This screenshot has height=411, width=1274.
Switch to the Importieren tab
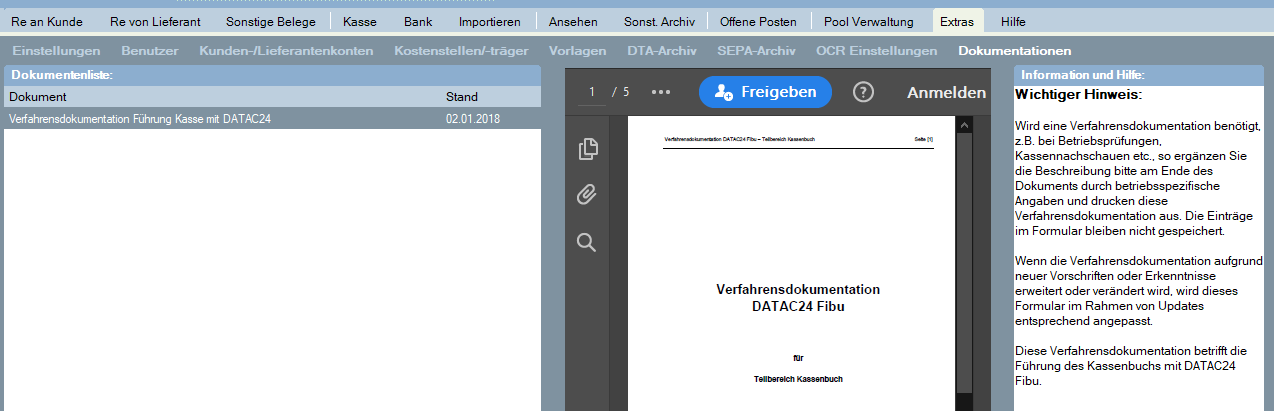tap(490, 21)
